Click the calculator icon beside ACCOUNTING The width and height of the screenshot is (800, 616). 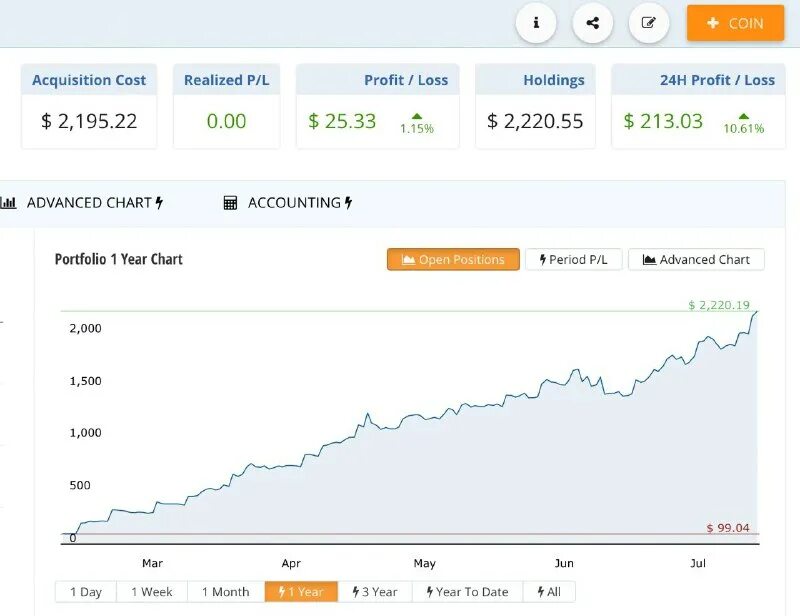231,203
